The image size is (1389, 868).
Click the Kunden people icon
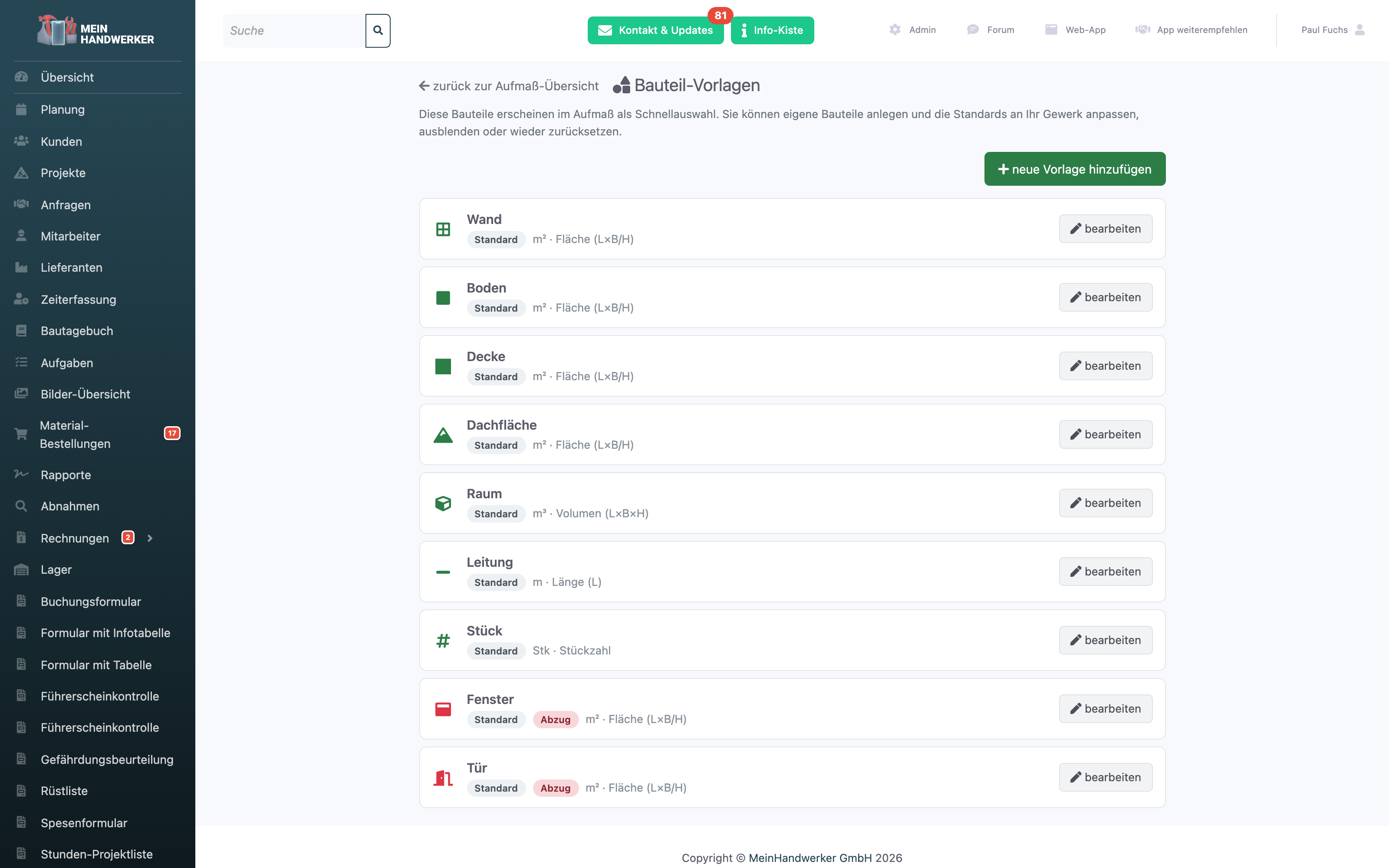click(21, 141)
